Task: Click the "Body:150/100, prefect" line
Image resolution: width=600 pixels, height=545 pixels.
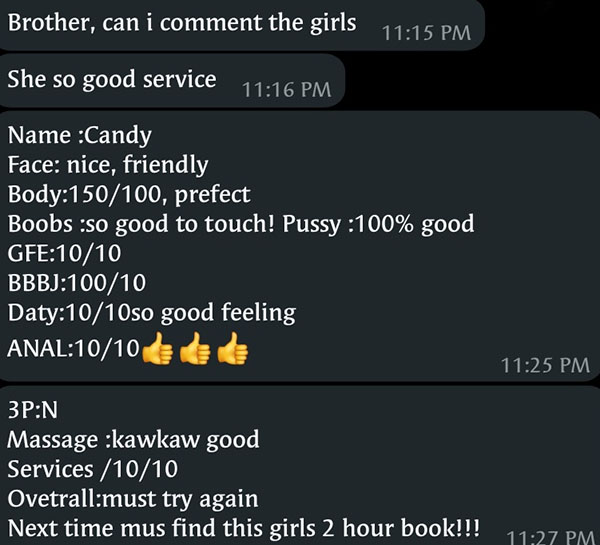Action: [x=129, y=194]
